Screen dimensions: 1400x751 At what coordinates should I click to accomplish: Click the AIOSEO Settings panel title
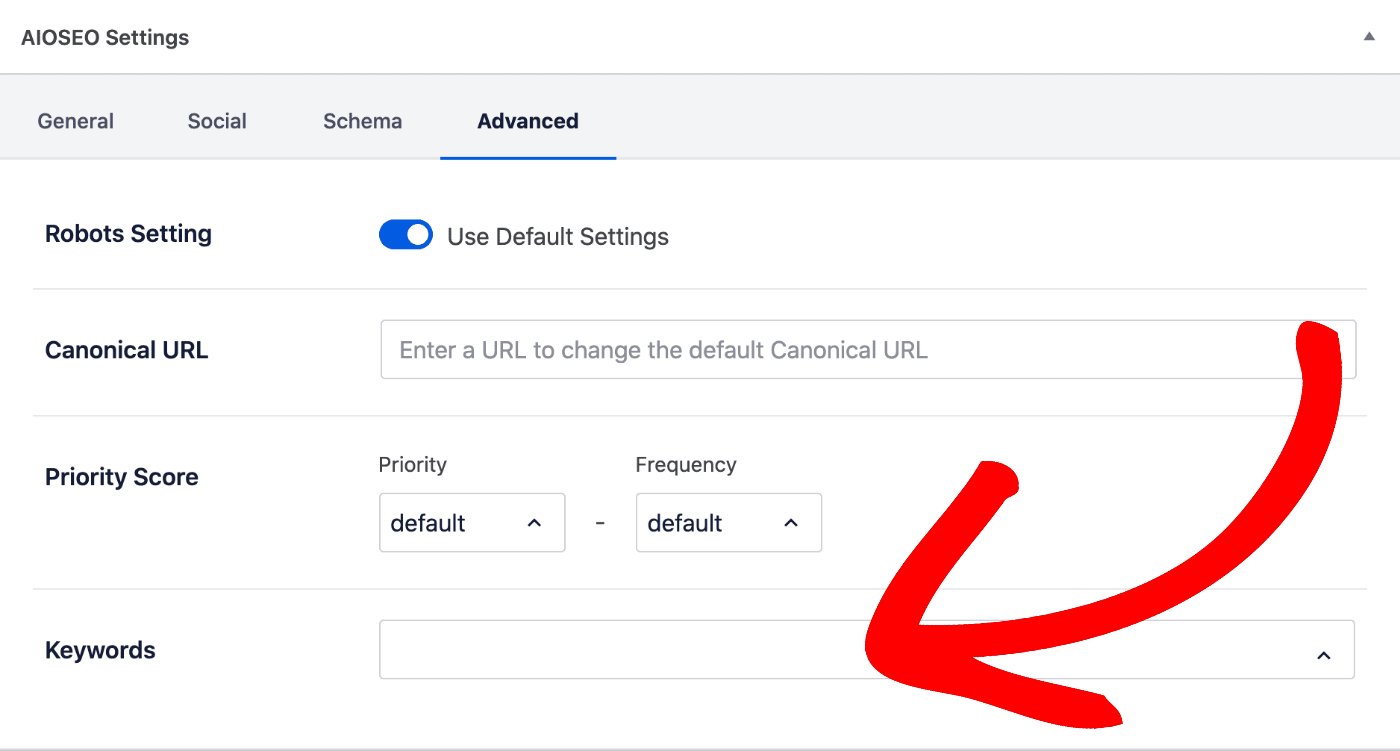click(105, 38)
